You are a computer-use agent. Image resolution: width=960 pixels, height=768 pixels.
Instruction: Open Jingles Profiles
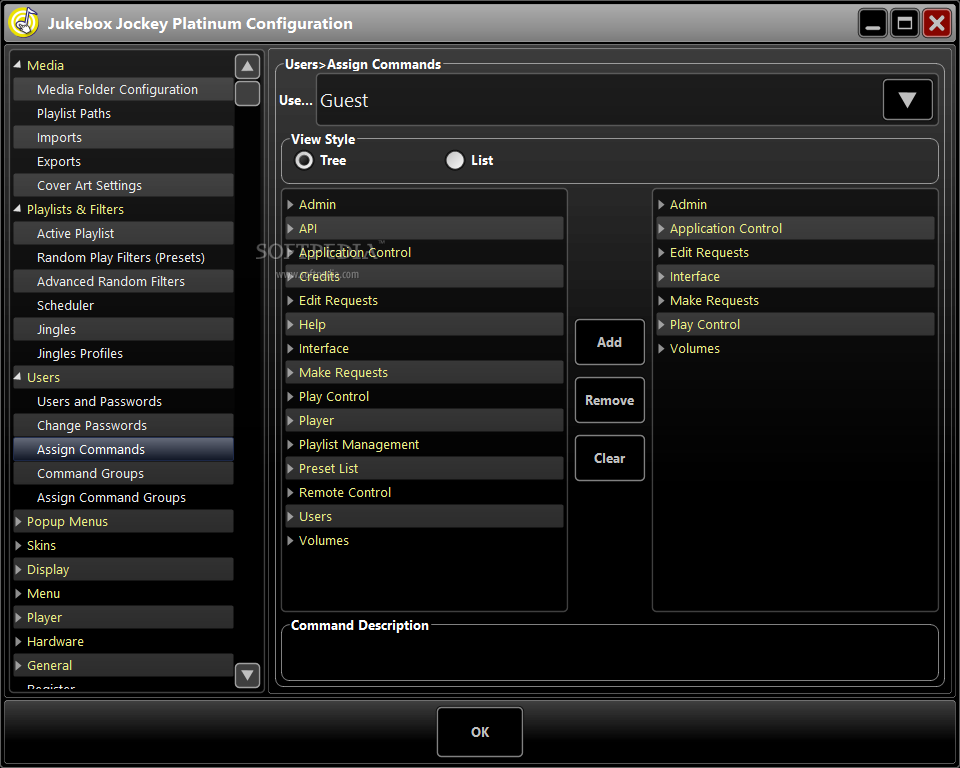pyautogui.click(x=123, y=353)
